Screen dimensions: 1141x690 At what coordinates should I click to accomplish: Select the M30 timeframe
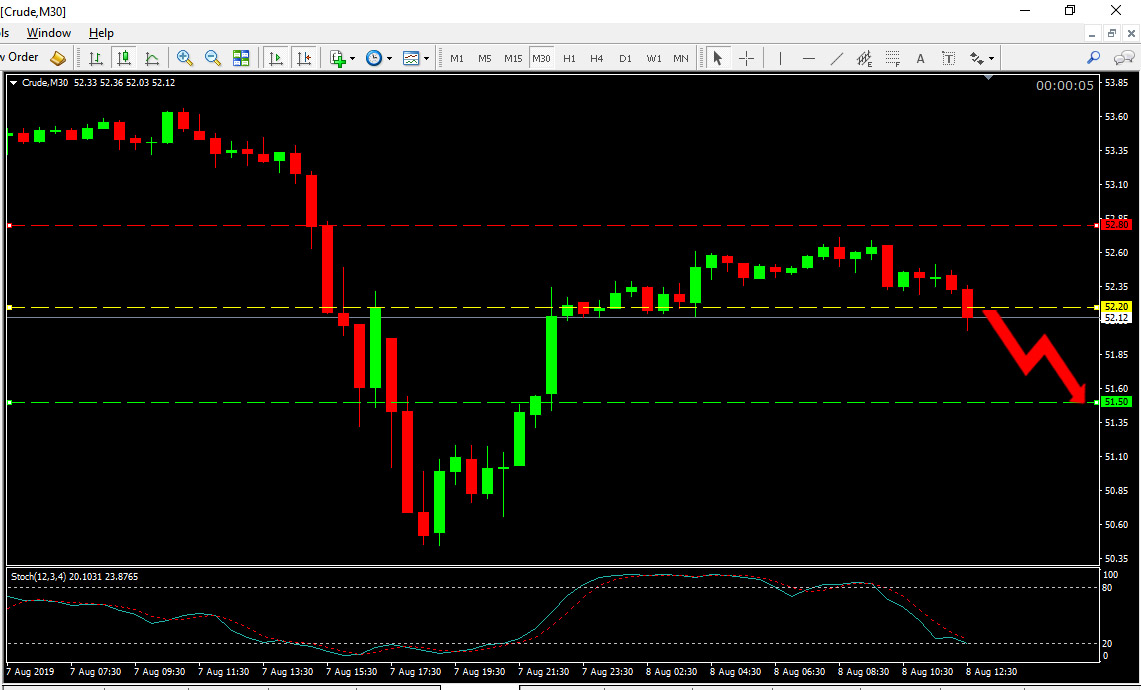pos(541,58)
